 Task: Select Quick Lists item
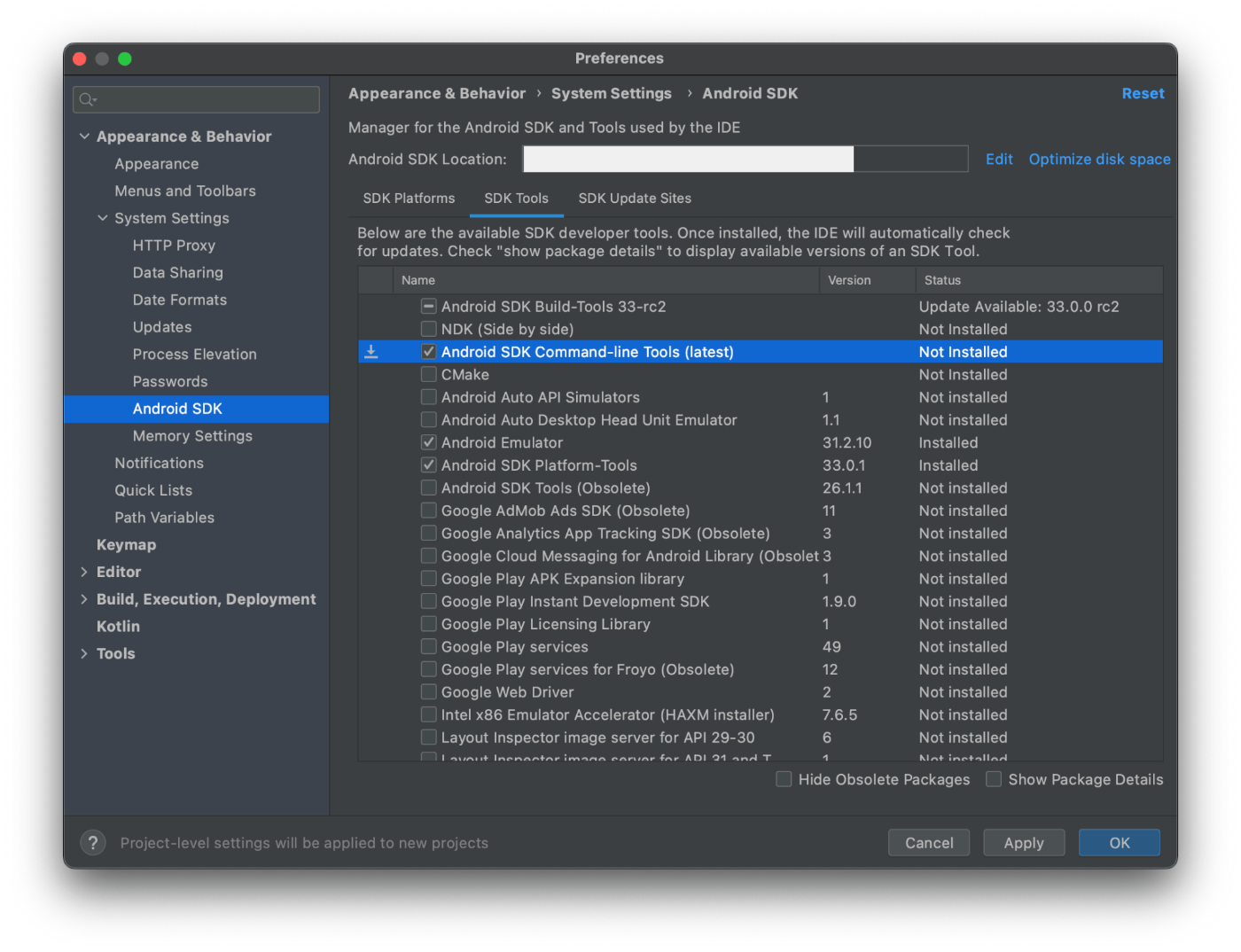point(153,490)
